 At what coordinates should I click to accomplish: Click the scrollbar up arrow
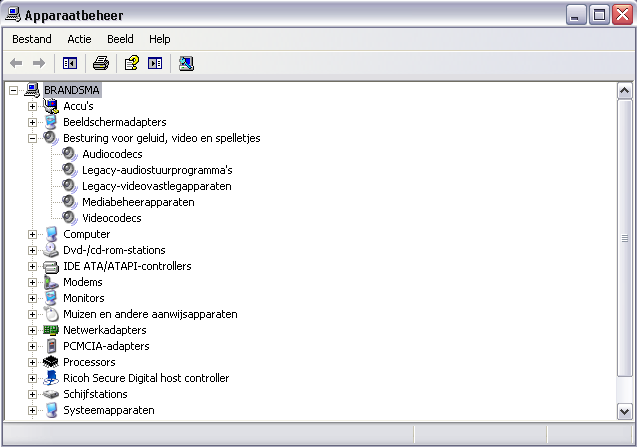click(624, 91)
